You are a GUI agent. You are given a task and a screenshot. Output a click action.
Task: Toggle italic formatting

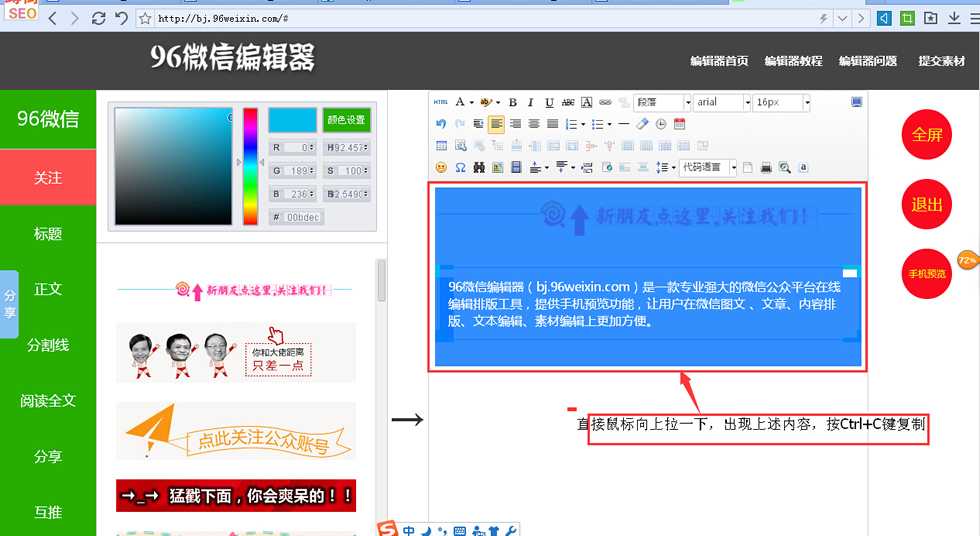(531, 102)
